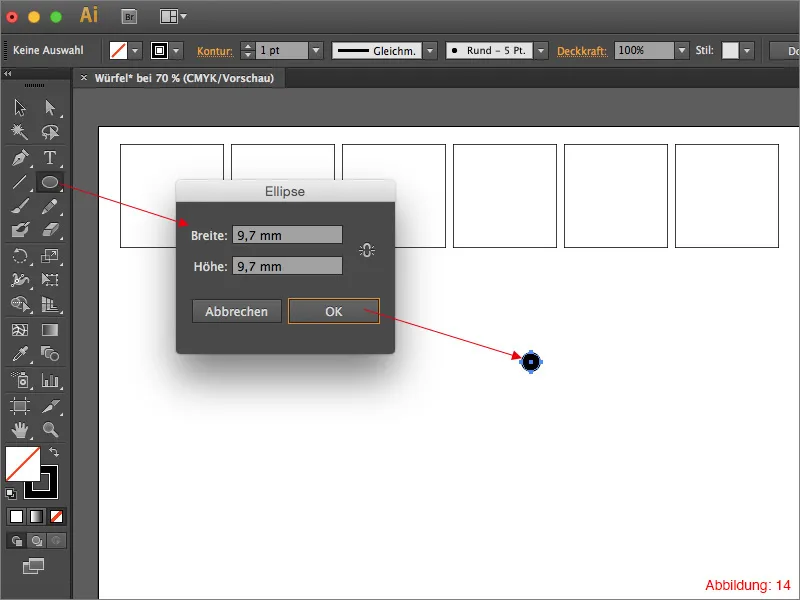Viewport: 800px width, 600px height.
Task: Choose the Lasso tool
Action: tap(49, 132)
